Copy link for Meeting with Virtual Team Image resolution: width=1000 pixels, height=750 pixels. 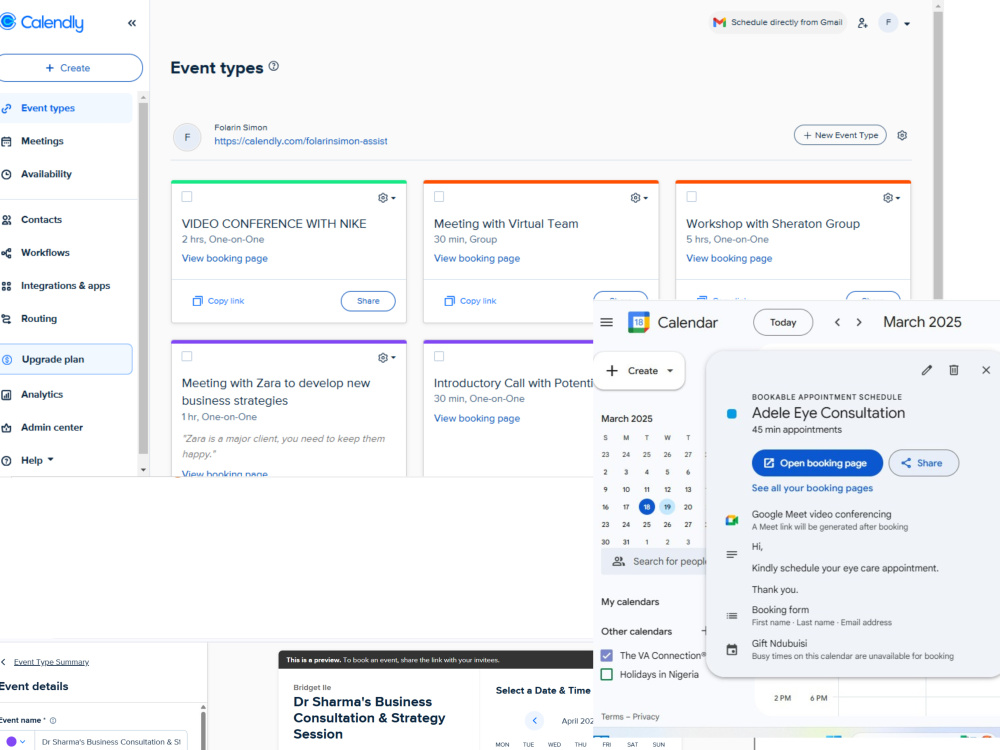[471, 301]
